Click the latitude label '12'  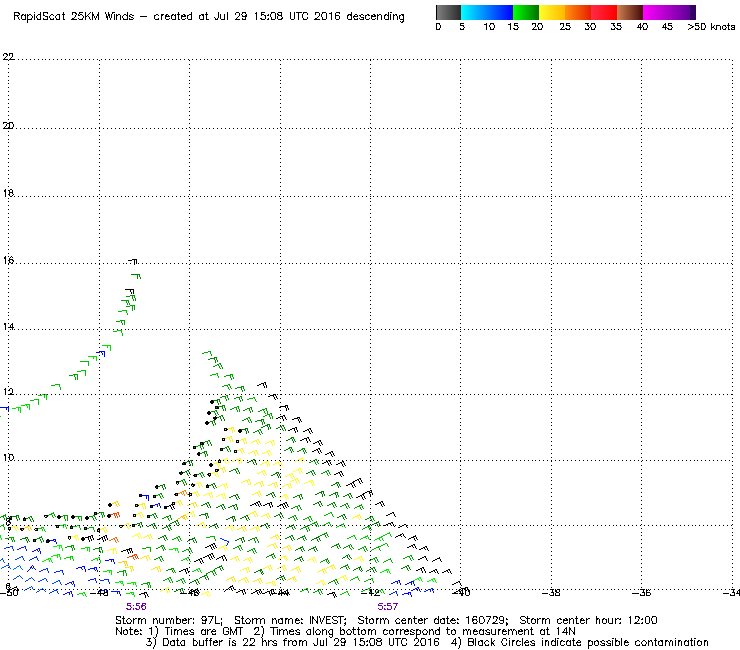click(8, 392)
